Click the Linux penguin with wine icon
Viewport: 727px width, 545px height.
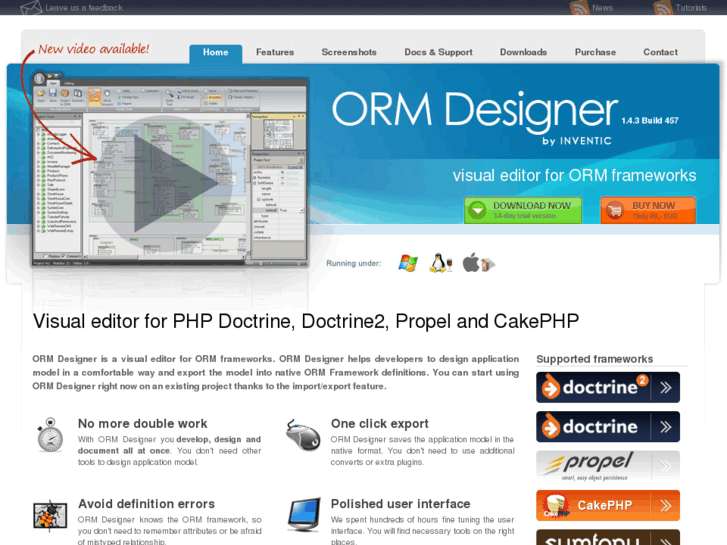(440, 263)
